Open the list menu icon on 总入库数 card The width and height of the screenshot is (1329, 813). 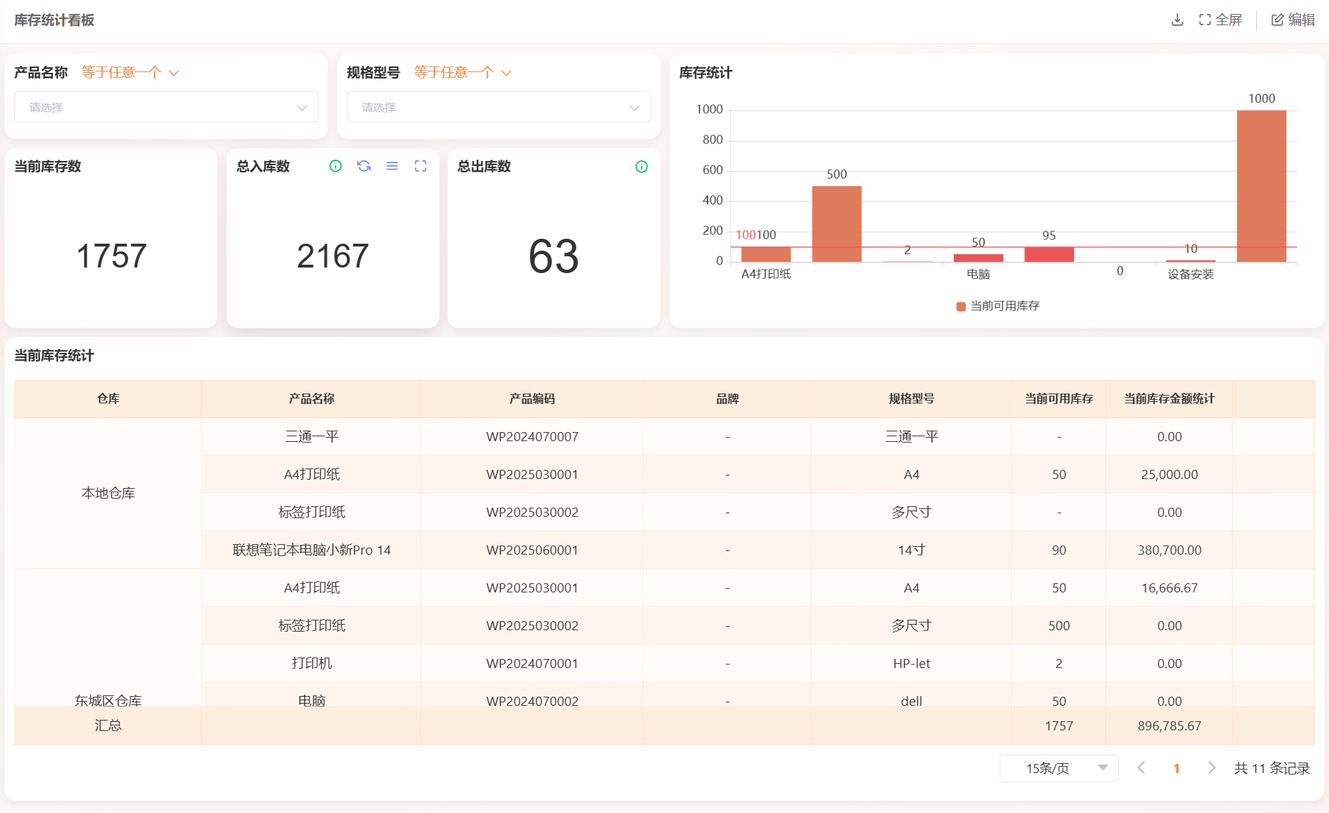392,166
